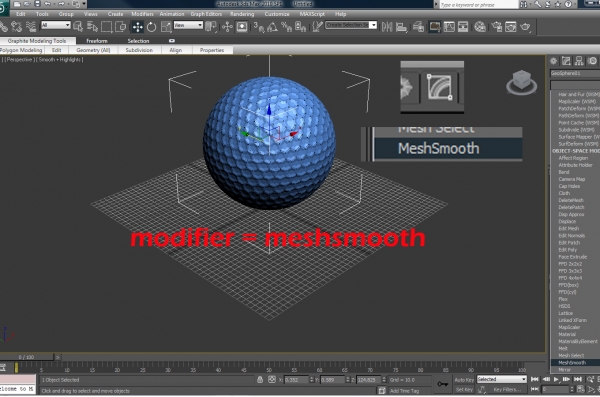Open the Layer Manager icon
The image size is (600, 397).
click(418, 27)
